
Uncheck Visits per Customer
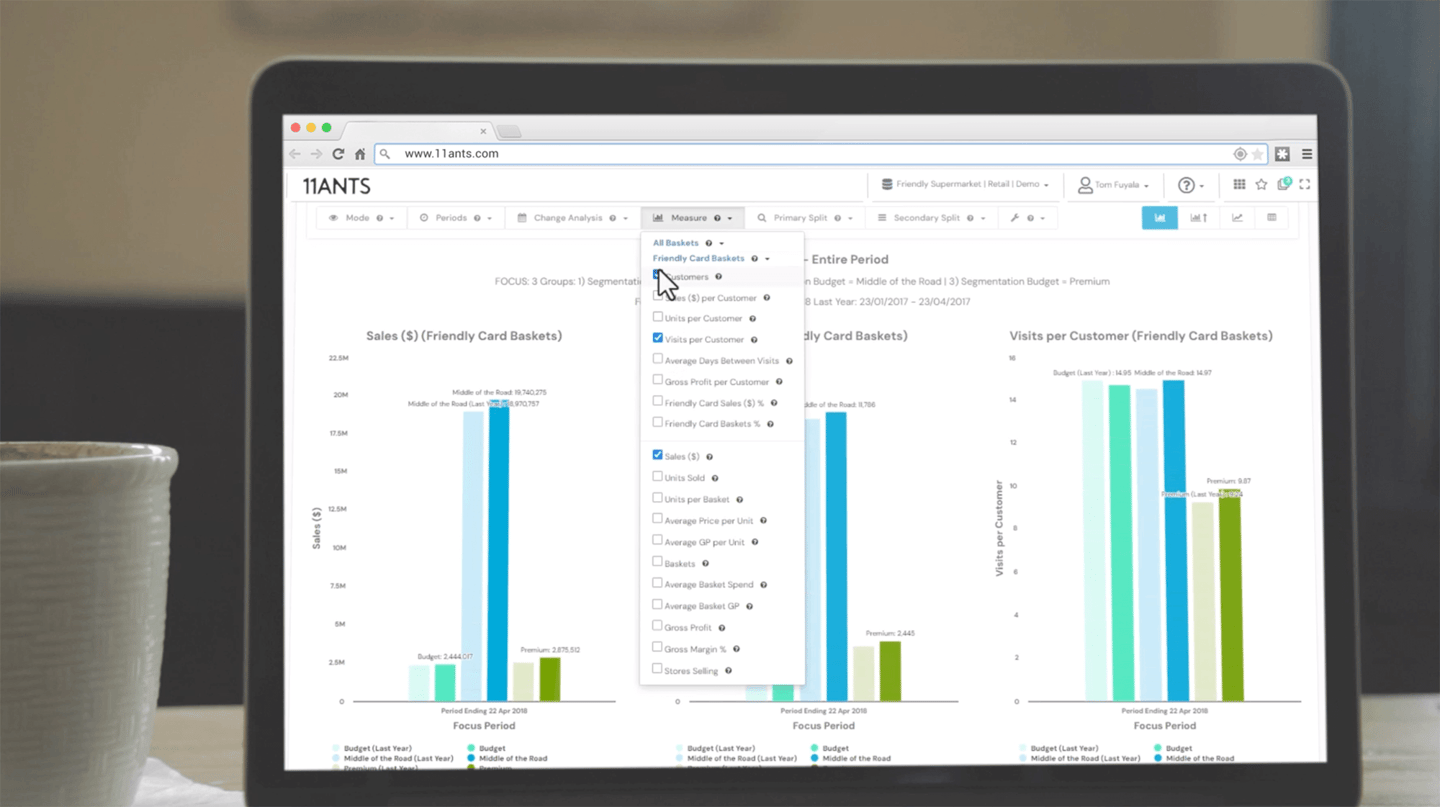click(x=657, y=338)
